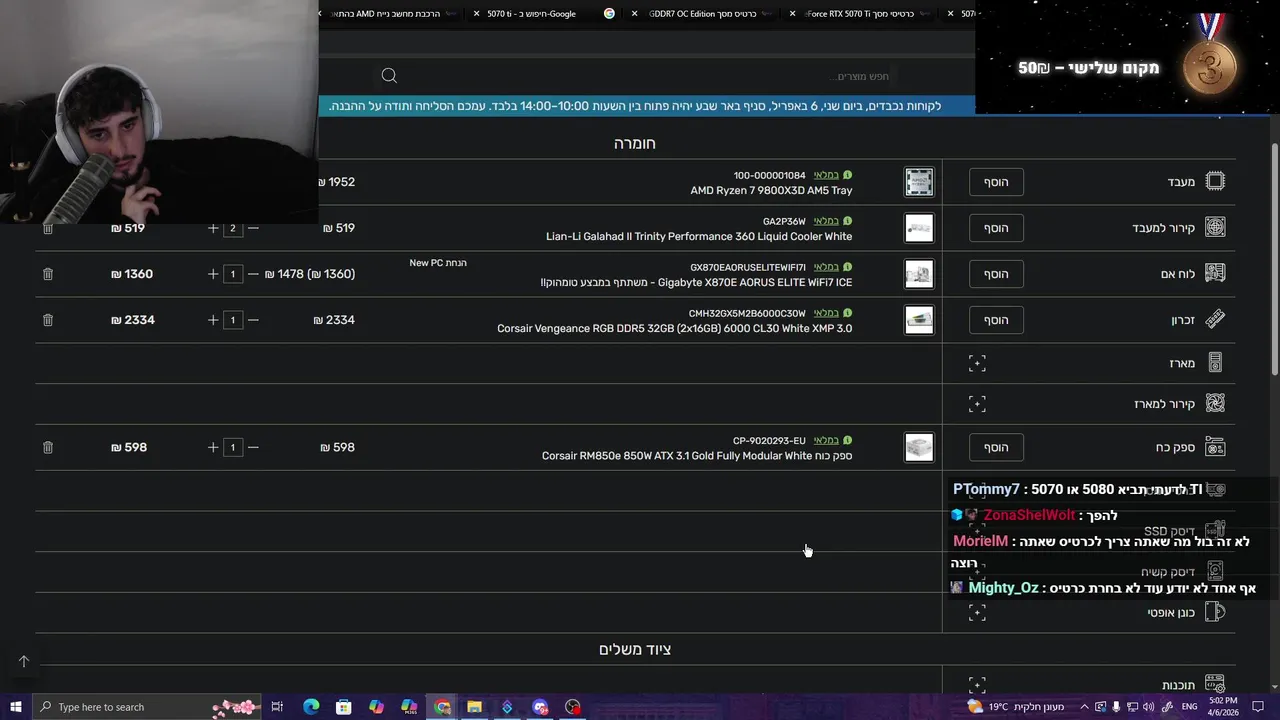The width and height of the screenshot is (1280, 720).
Task: Increase quantity of Corsair RM850e power supply
Action: click(x=213, y=447)
